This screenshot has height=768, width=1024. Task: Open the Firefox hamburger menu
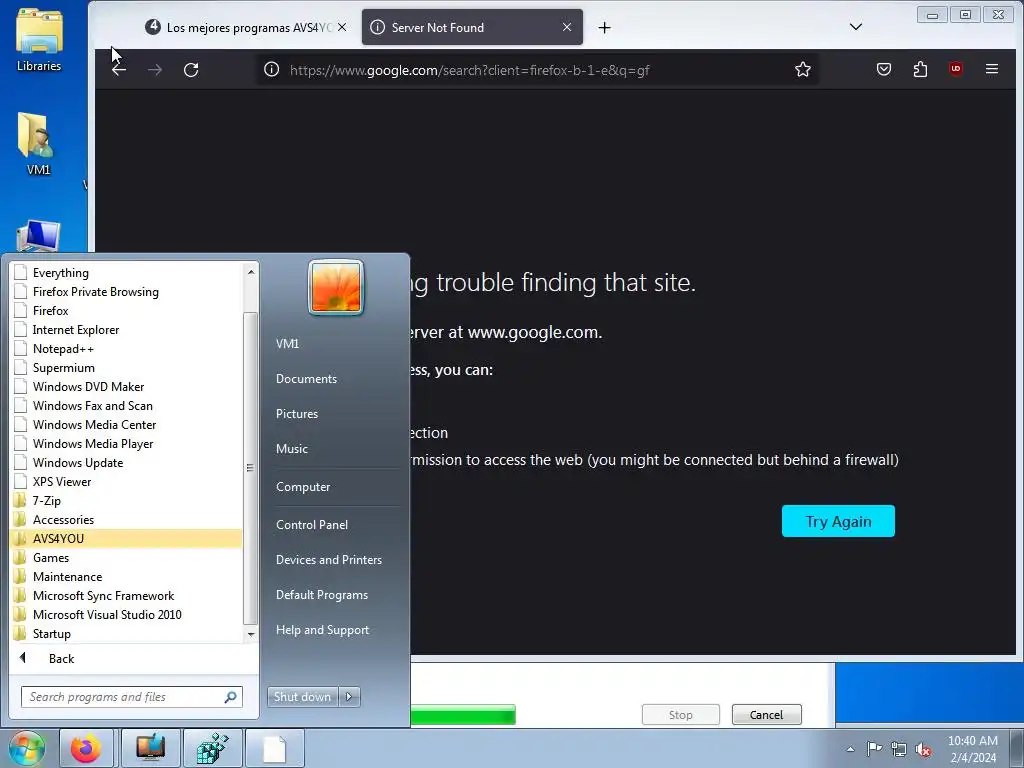tap(991, 69)
